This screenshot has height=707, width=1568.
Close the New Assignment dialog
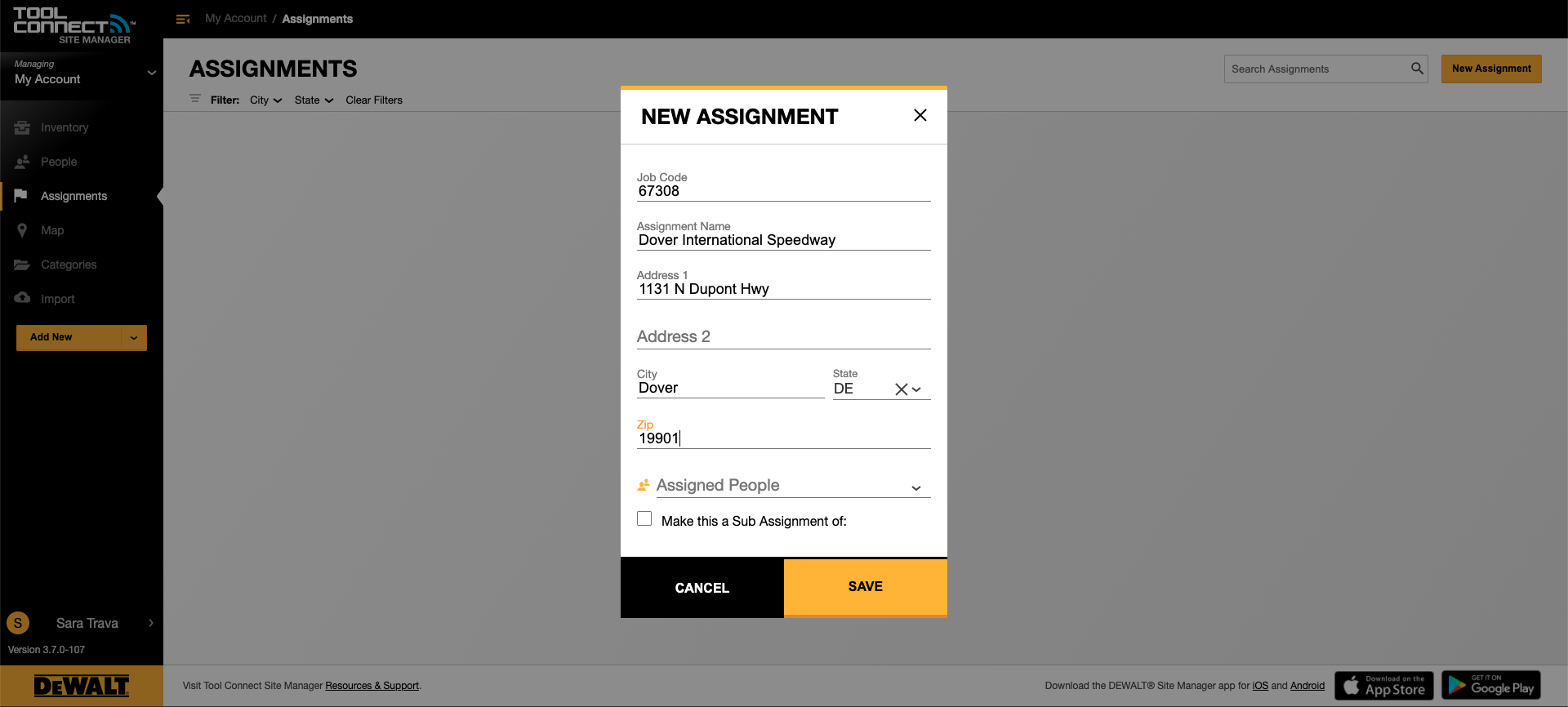[920, 115]
